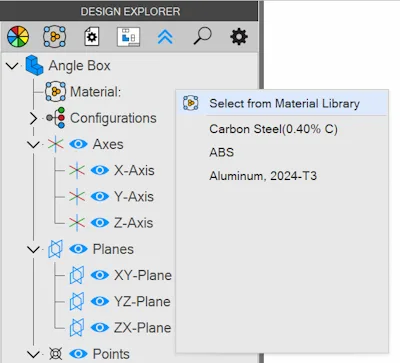Click the Planes group icon

point(55,249)
